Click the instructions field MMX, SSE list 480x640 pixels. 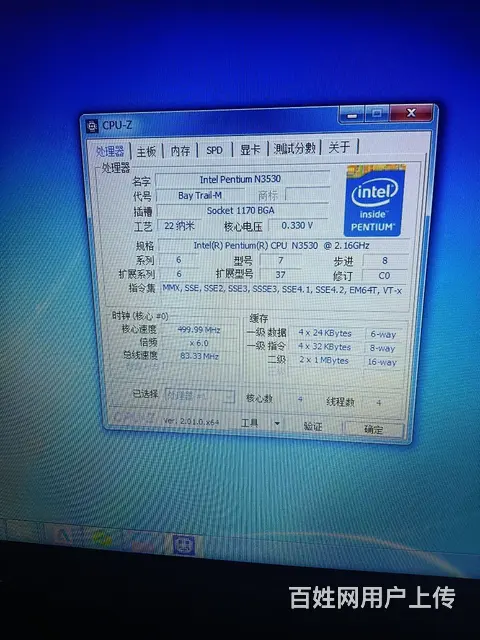(x=282, y=290)
